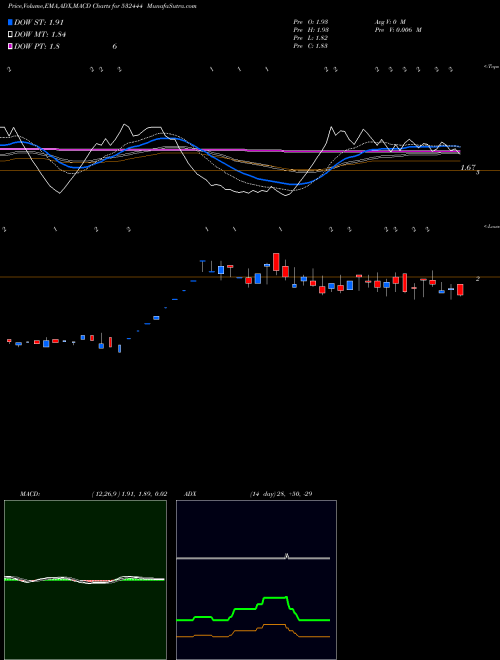Select the DOW PT: 1.8 label
The image size is (500, 660).
coord(37,47)
